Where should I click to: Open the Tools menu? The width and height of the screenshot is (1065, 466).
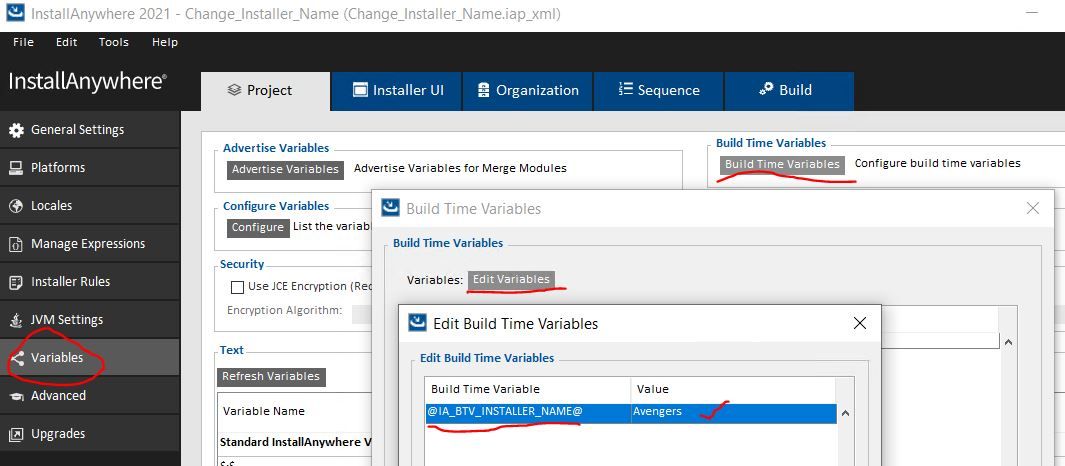[113, 42]
